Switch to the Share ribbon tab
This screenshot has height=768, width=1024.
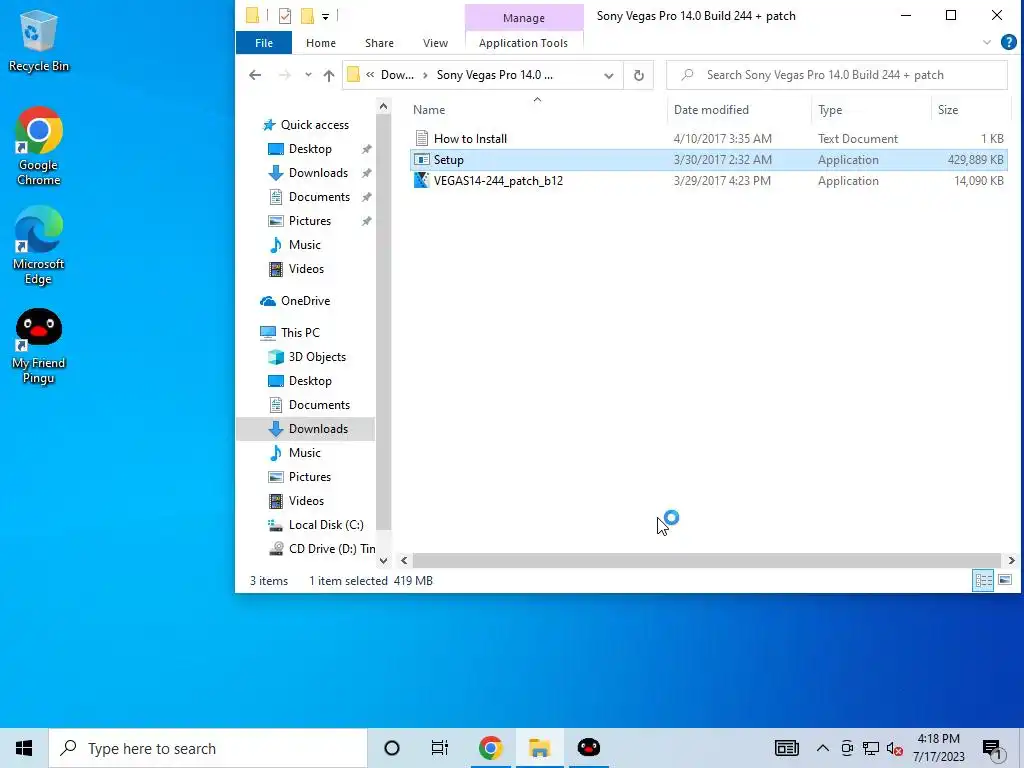[x=379, y=43]
